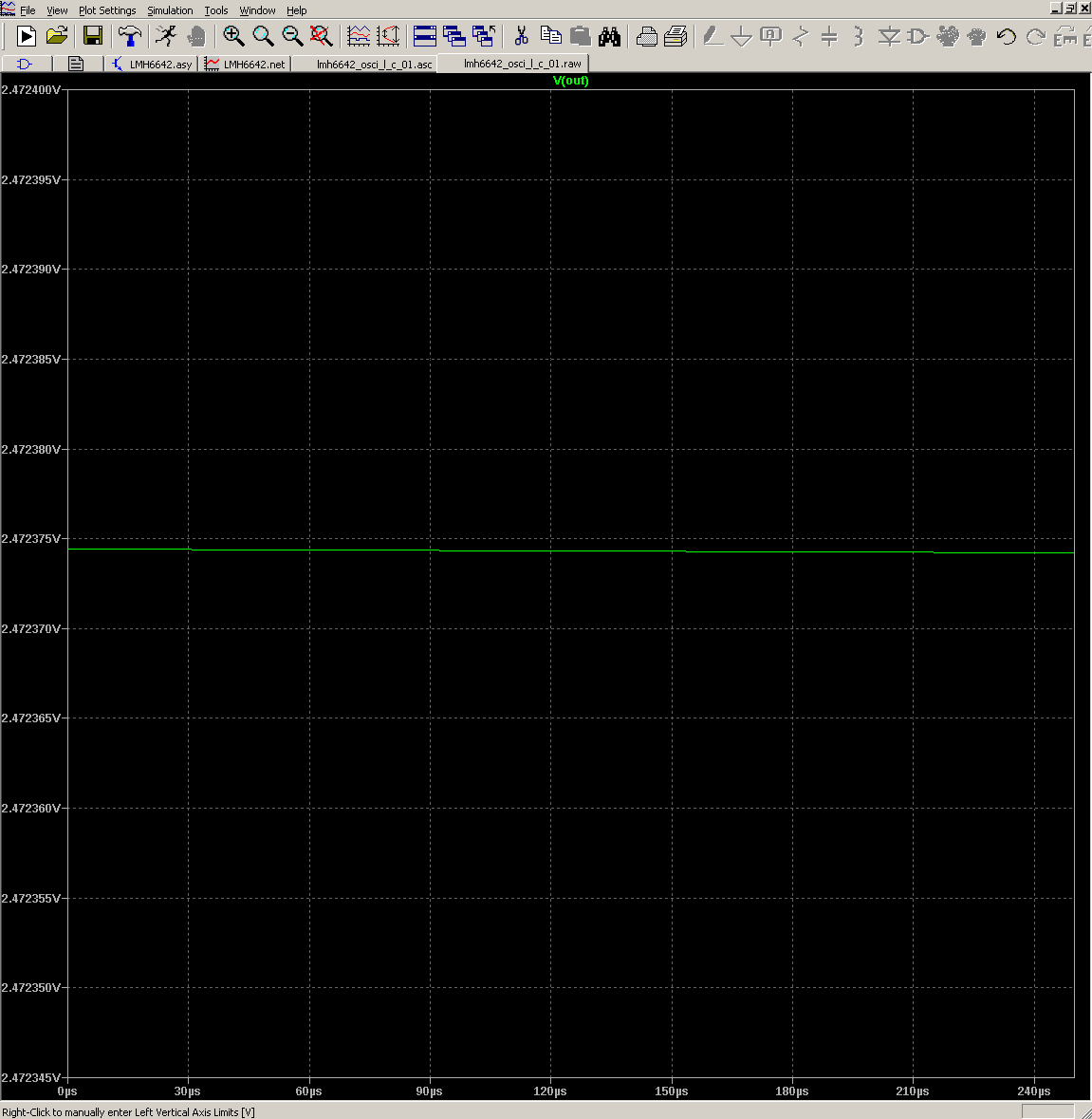
Task: Click the 2.472360V axis label
Action: (x=30, y=809)
